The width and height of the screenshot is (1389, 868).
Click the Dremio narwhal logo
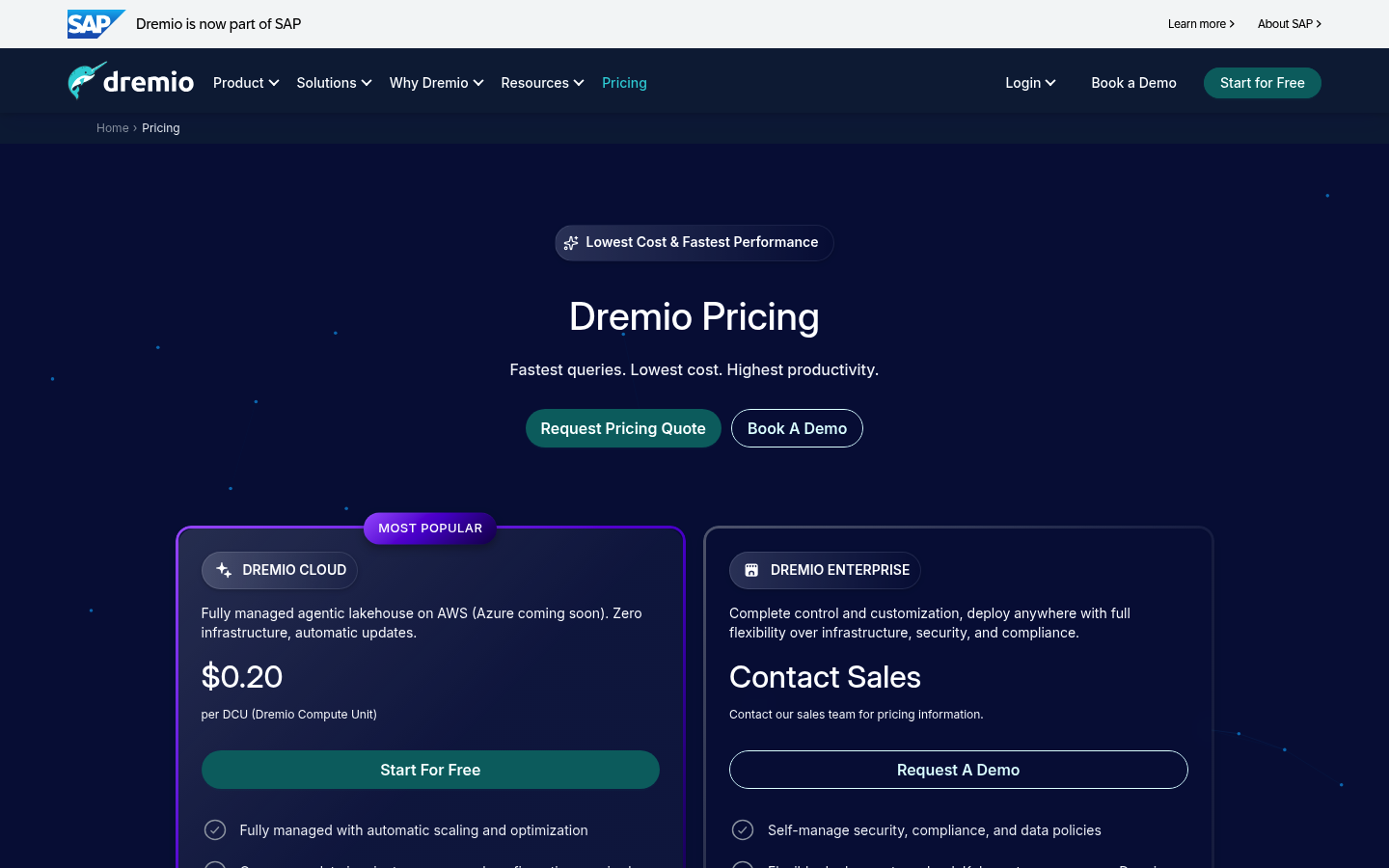coord(130,82)
